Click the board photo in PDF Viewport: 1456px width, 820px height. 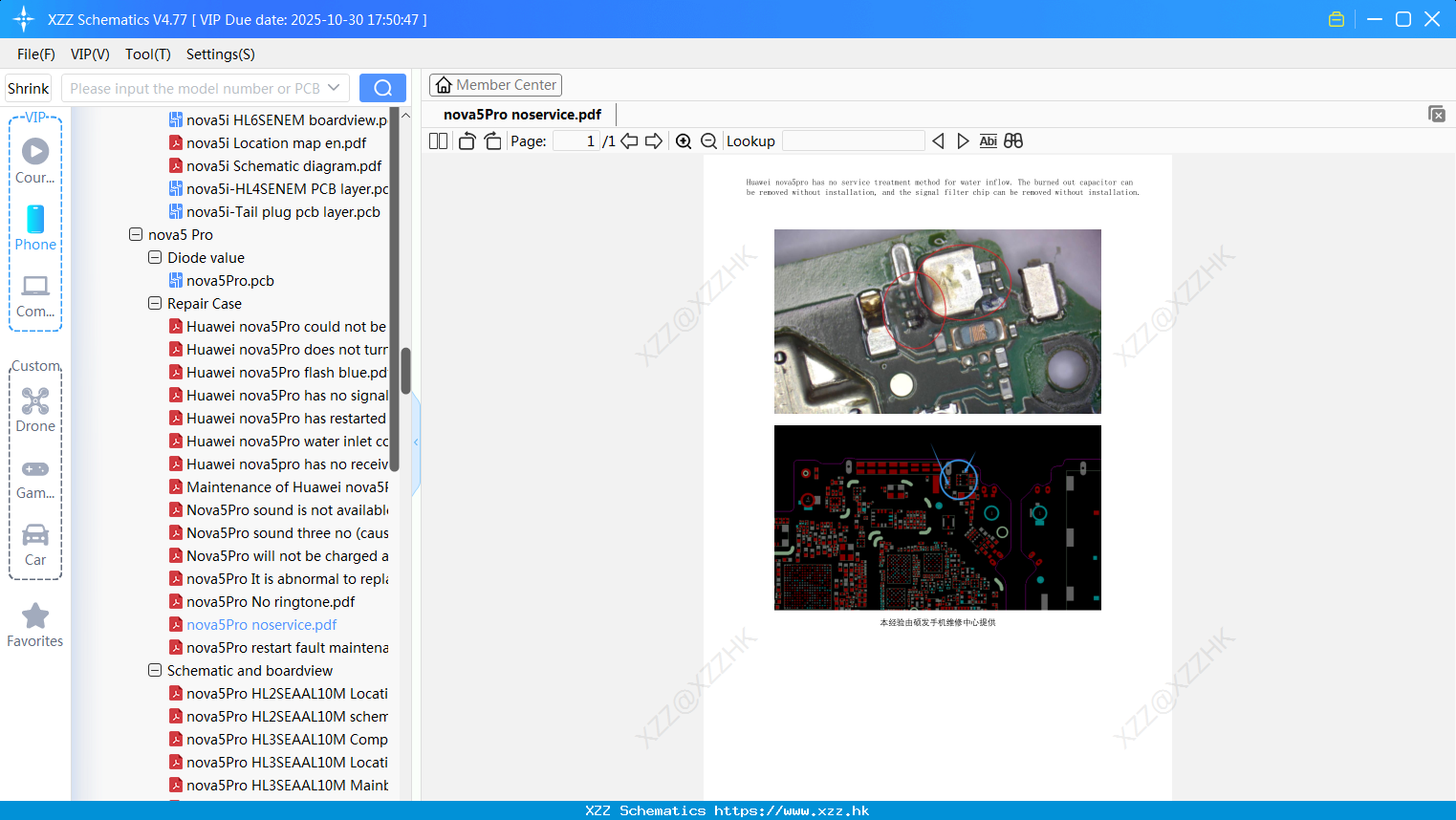point(938,321)
